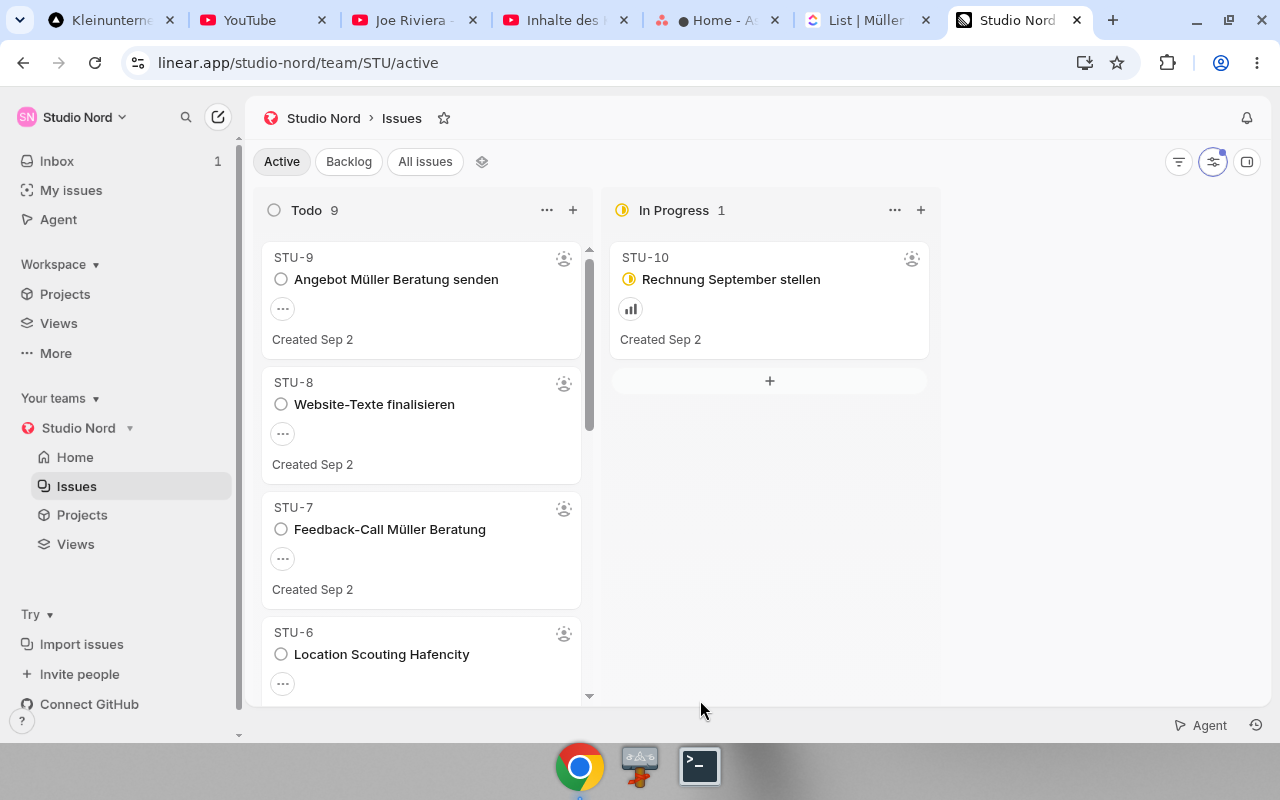Open the help question mark button
The height and width of the screenshot is (800, 1280).
click(x=21, y=720)
